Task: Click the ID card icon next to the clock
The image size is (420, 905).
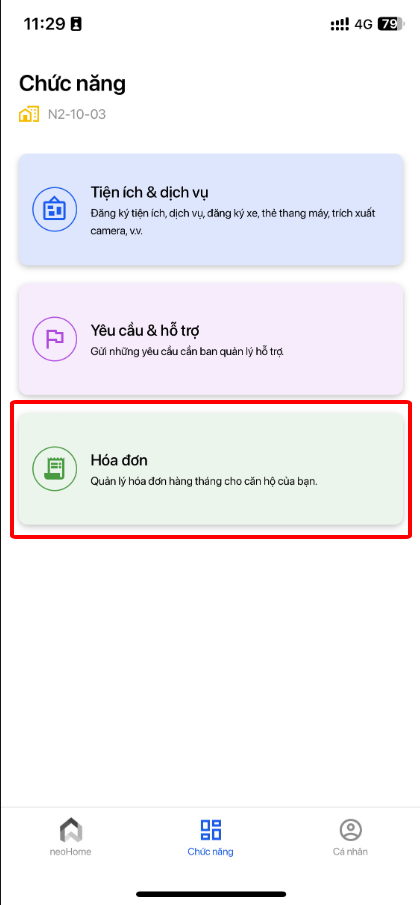Action: 76,24
